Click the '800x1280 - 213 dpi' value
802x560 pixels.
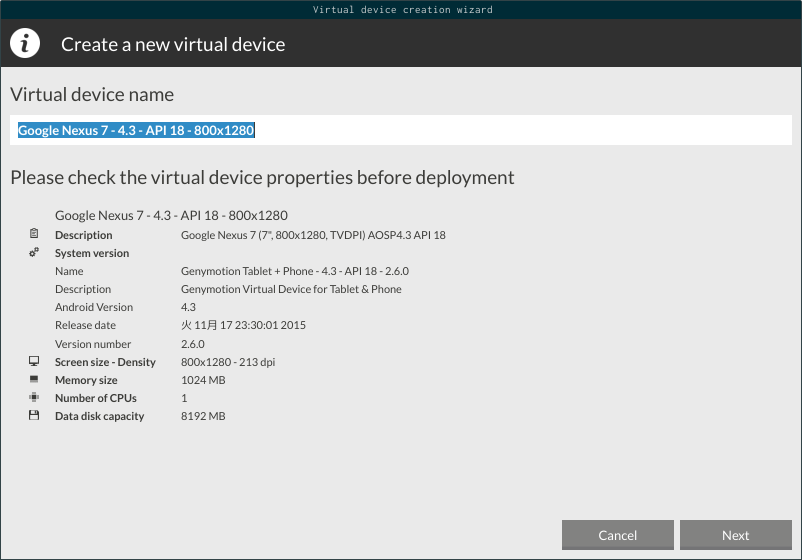[x=228, y=362]
